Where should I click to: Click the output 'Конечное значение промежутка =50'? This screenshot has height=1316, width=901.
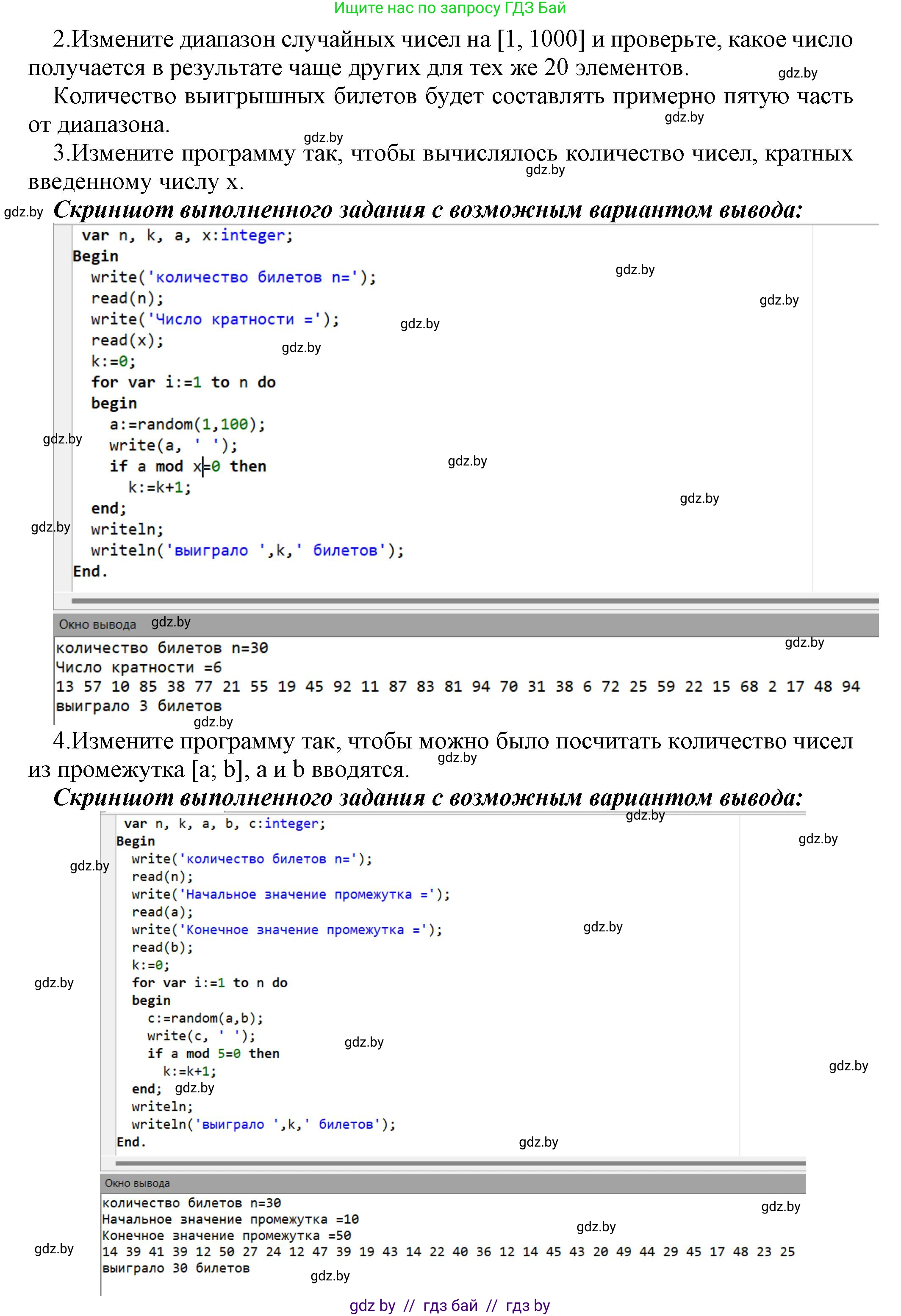click(227, 1235)
